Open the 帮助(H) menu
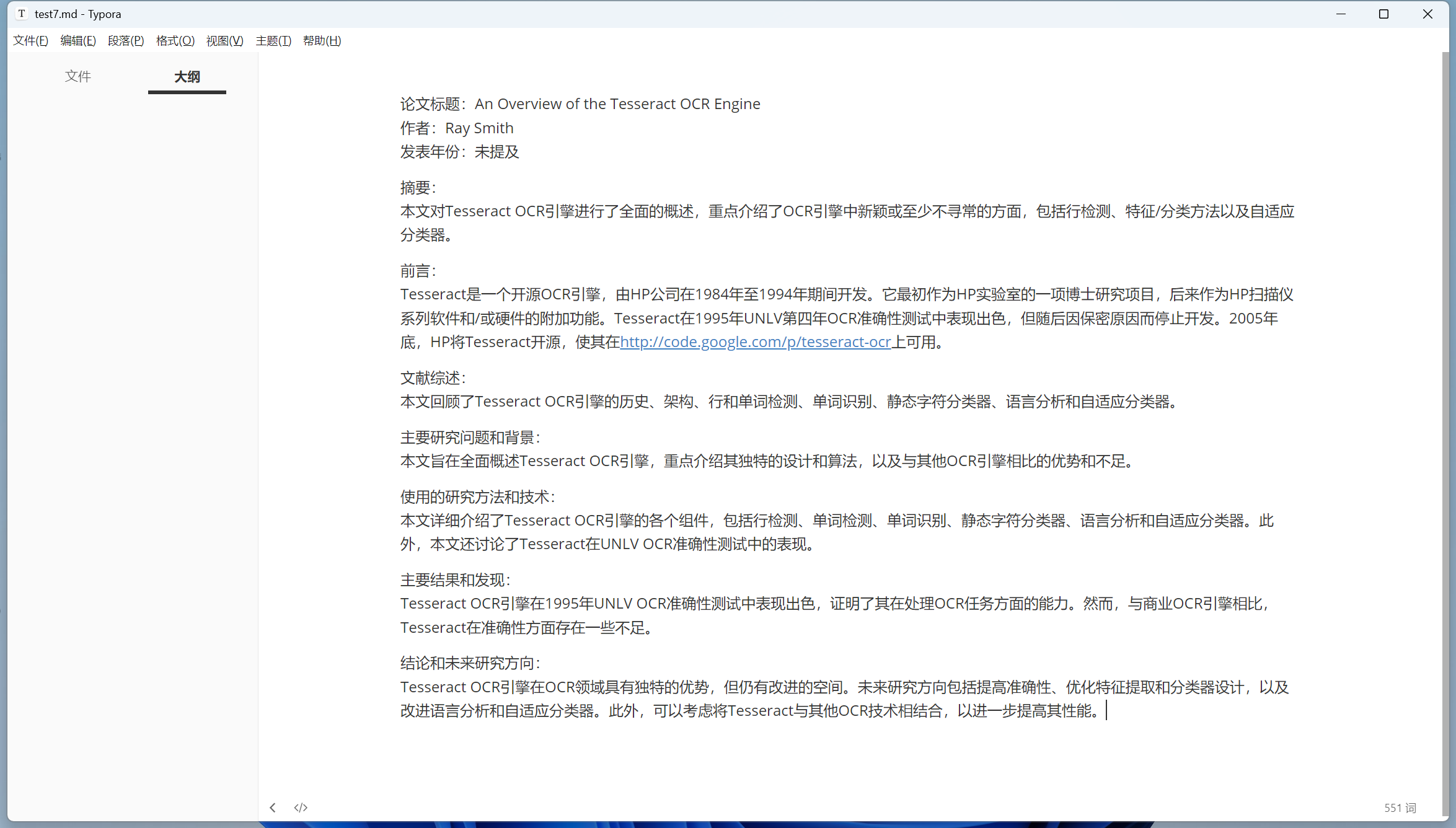The height and width of the screenshot is (828, 1456). (x=321, y=40)
